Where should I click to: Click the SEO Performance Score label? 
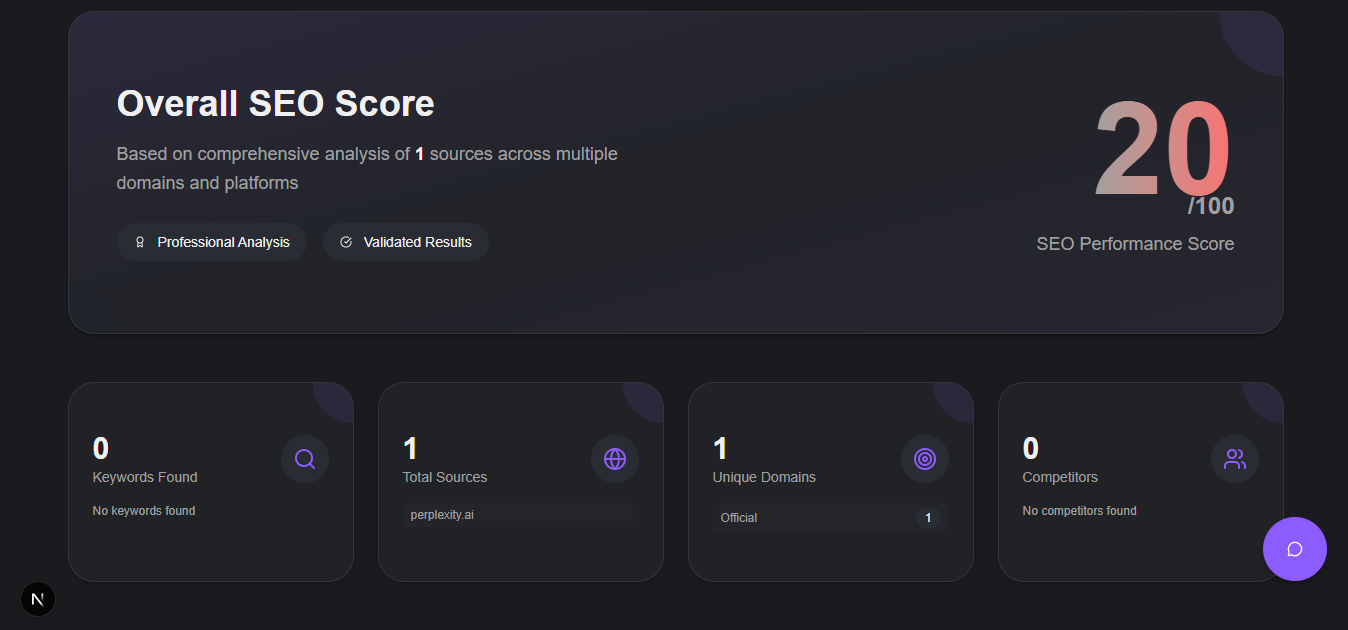click(x=1135, y=243)
